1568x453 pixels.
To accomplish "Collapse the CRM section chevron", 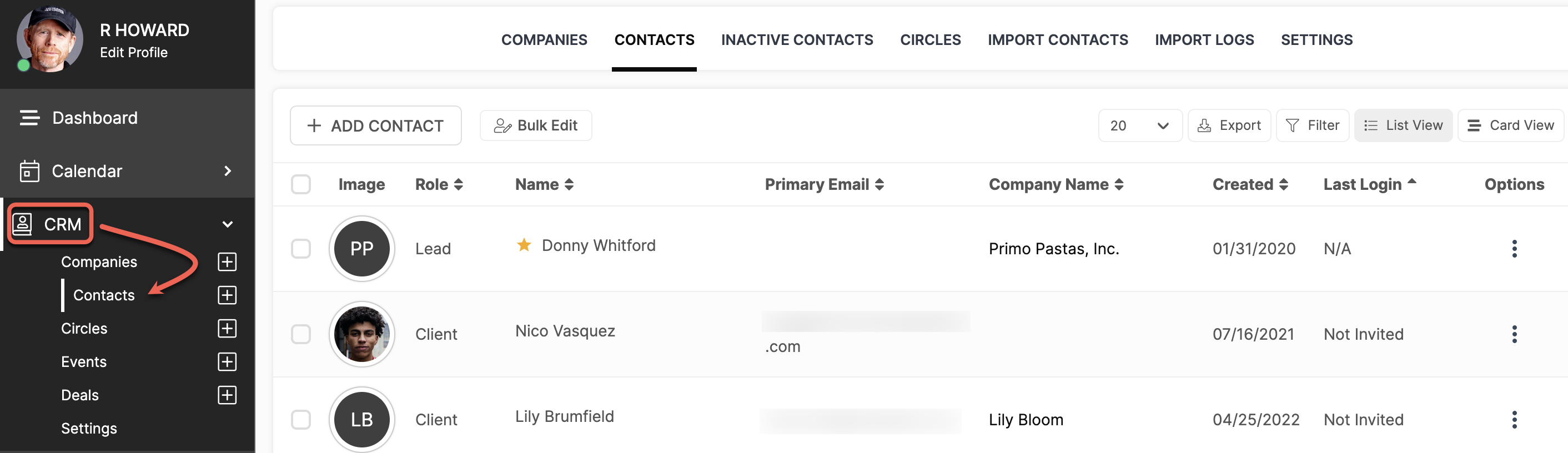I will 228,224.
